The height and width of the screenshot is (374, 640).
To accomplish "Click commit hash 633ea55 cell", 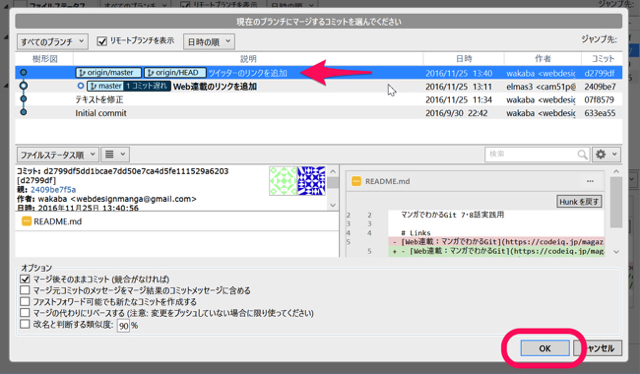I will coord(600,113).
